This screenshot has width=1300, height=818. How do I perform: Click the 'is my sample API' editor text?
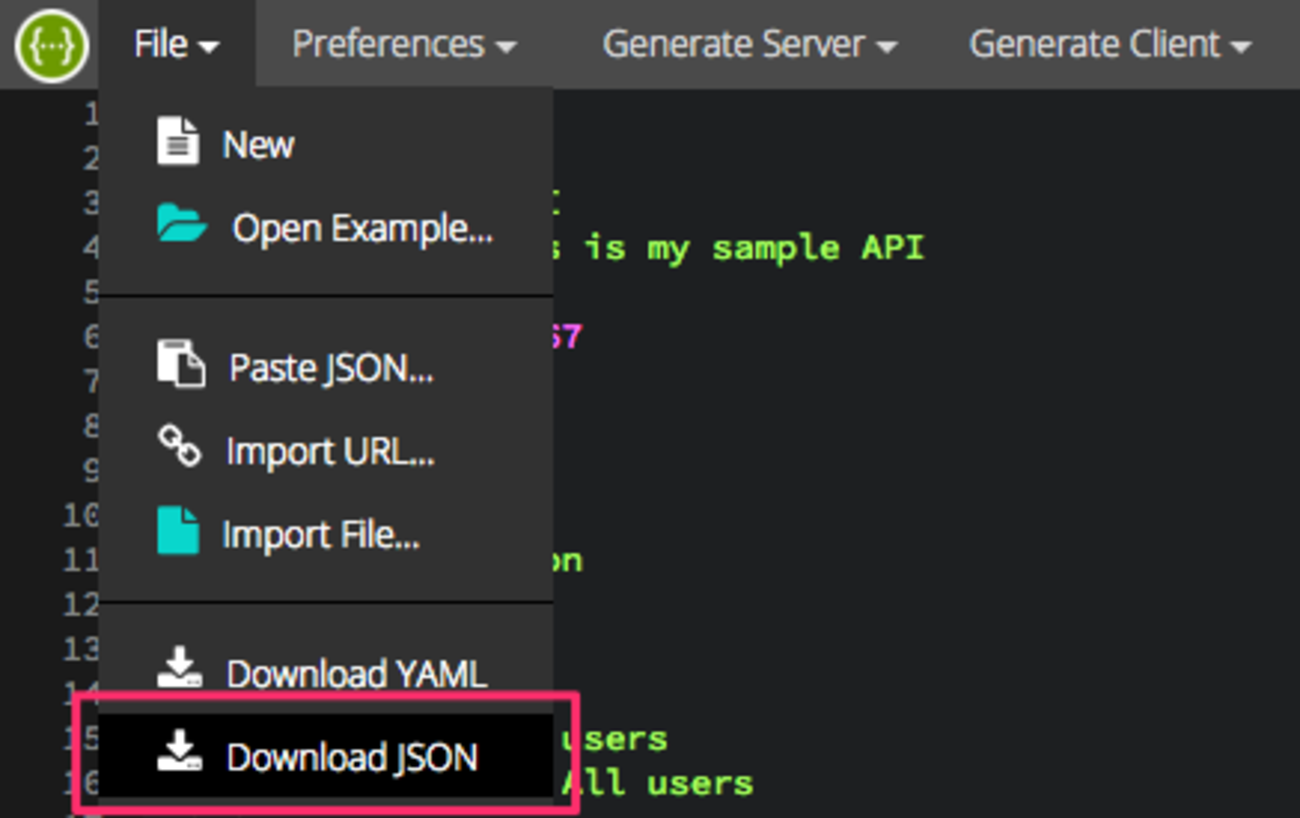pyautogui.click(x=754, y=248)
